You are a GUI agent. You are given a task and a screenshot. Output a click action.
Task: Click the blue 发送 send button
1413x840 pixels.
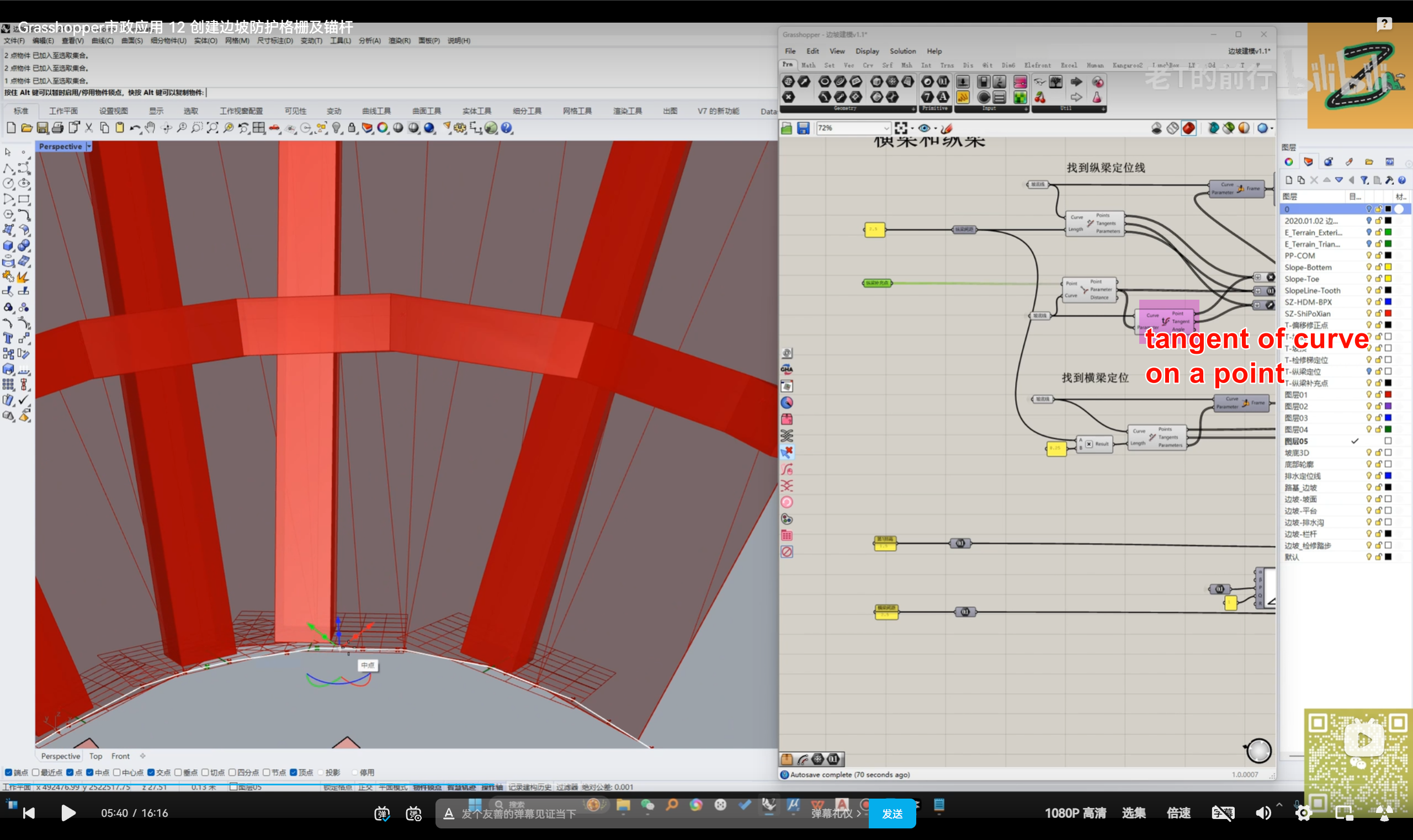pos(892,814)
